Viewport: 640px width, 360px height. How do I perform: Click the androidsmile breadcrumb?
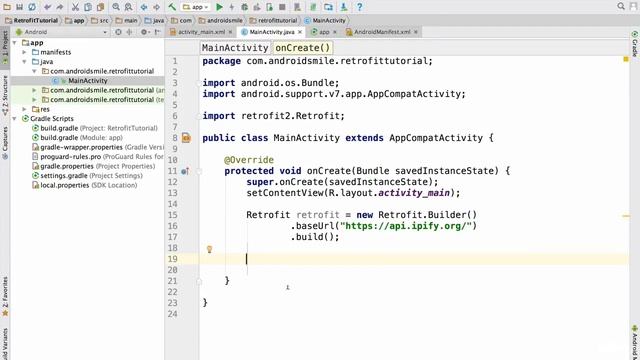point(221,20)
